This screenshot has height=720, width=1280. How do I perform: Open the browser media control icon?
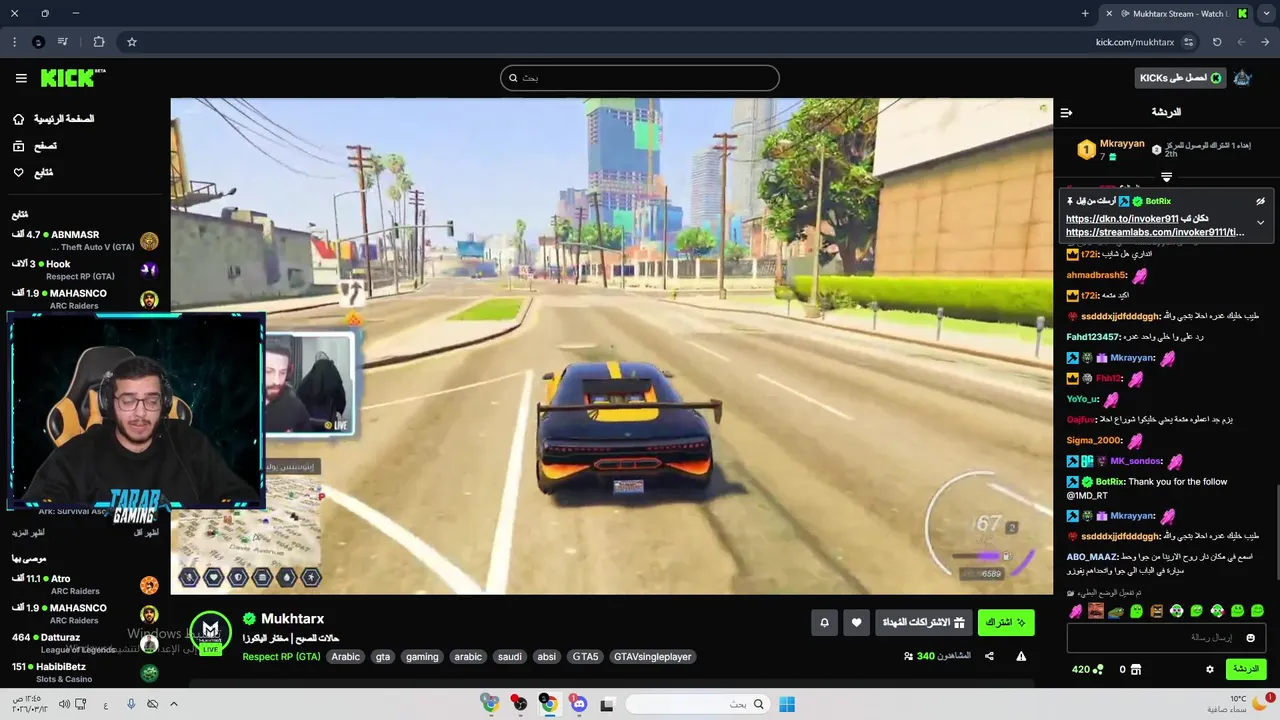[63, 42]
